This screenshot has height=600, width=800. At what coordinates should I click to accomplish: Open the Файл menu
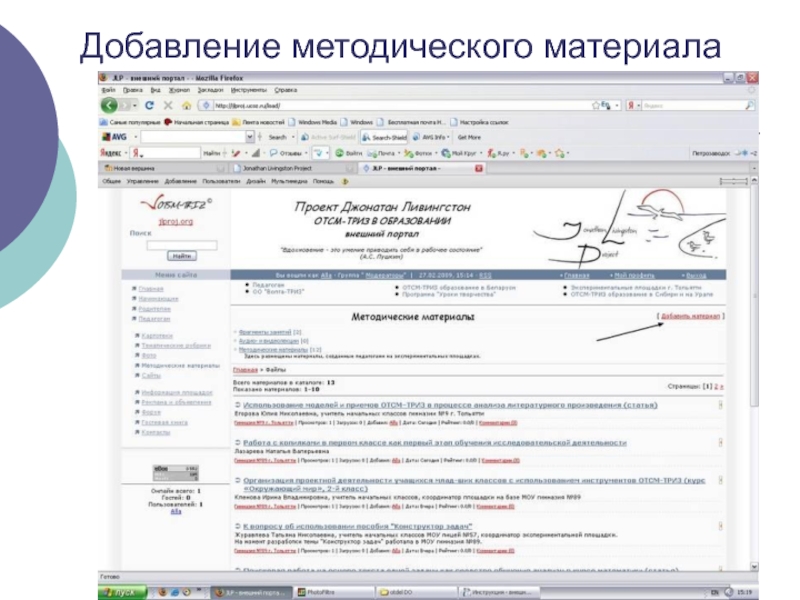pyautogui.click(x=108, y=90)
